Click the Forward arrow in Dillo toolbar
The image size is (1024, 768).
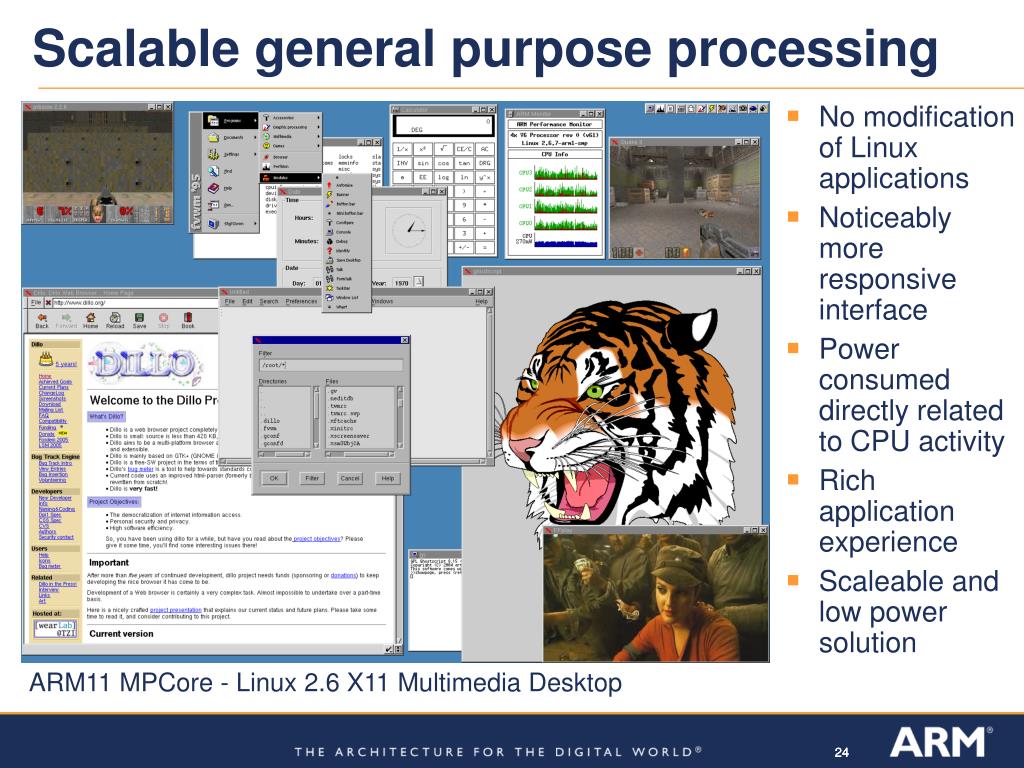click(66, 320)
